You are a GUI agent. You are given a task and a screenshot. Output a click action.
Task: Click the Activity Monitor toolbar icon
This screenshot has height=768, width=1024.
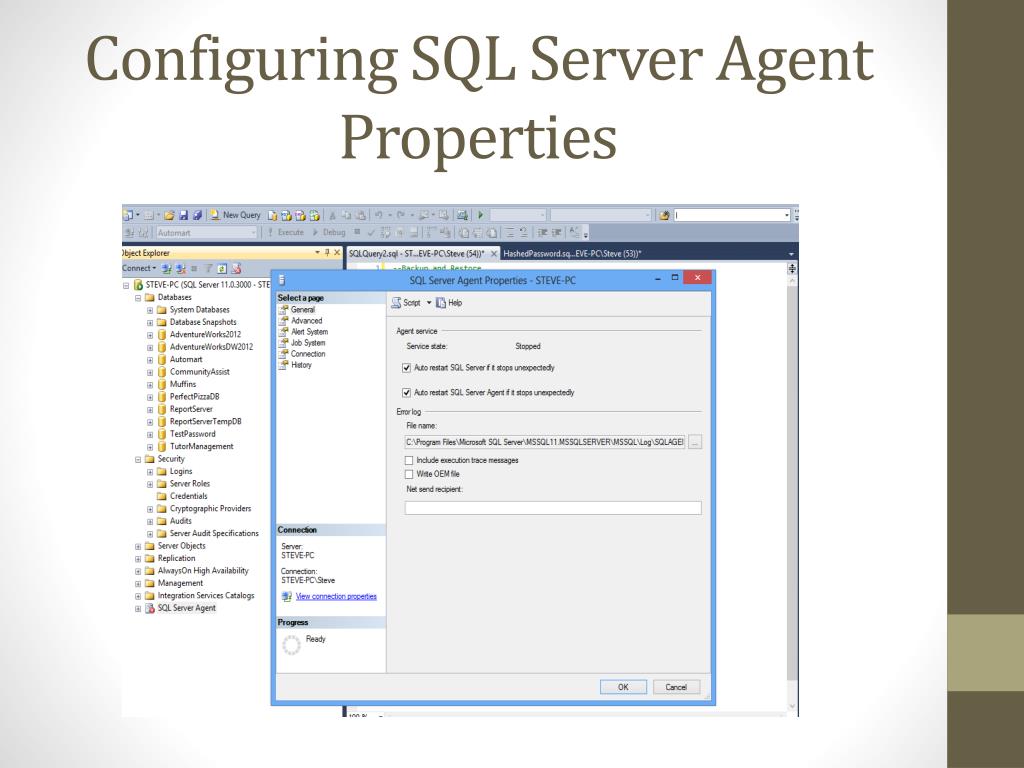coord(462,215)
